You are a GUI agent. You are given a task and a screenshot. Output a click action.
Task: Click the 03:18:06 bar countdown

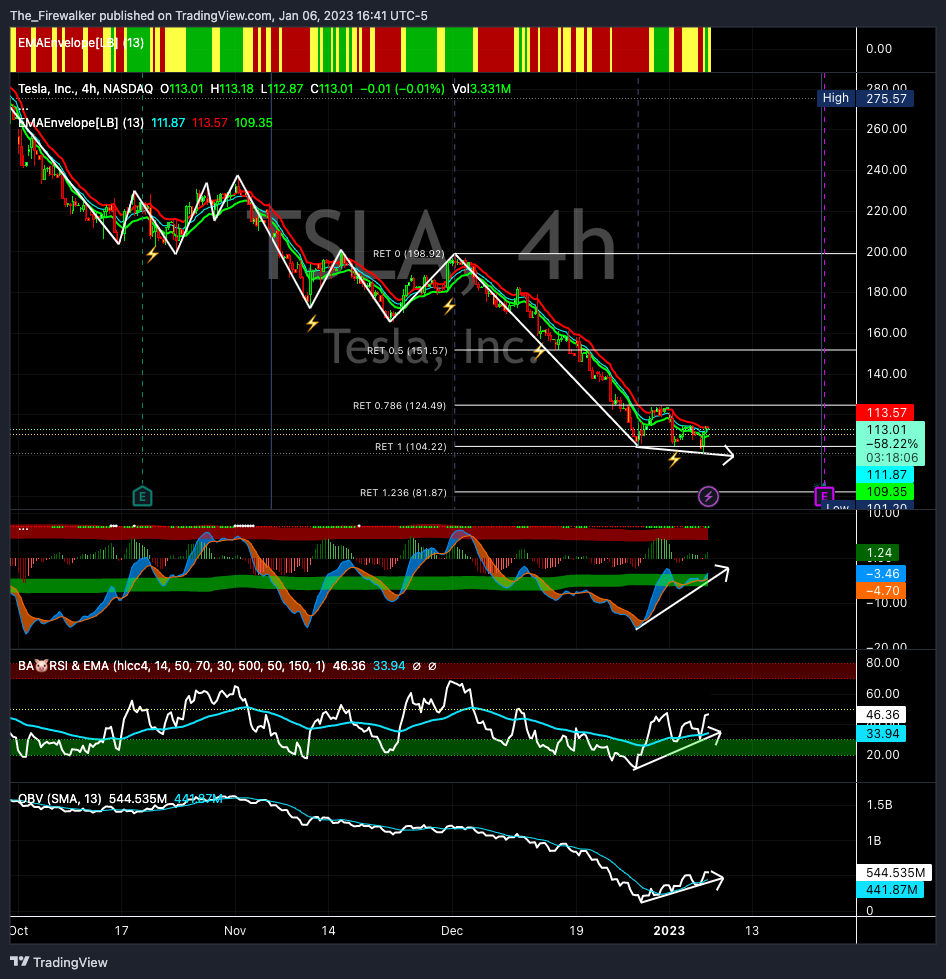click(x=892, y=458)
